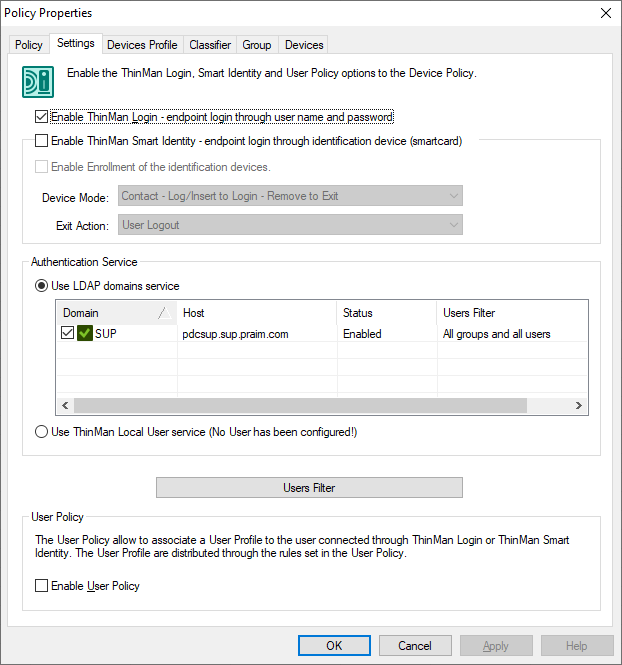Click the Cancel button
Viewport: 622px width, 665px height.
pyautogui.click(x=415, y=645)
